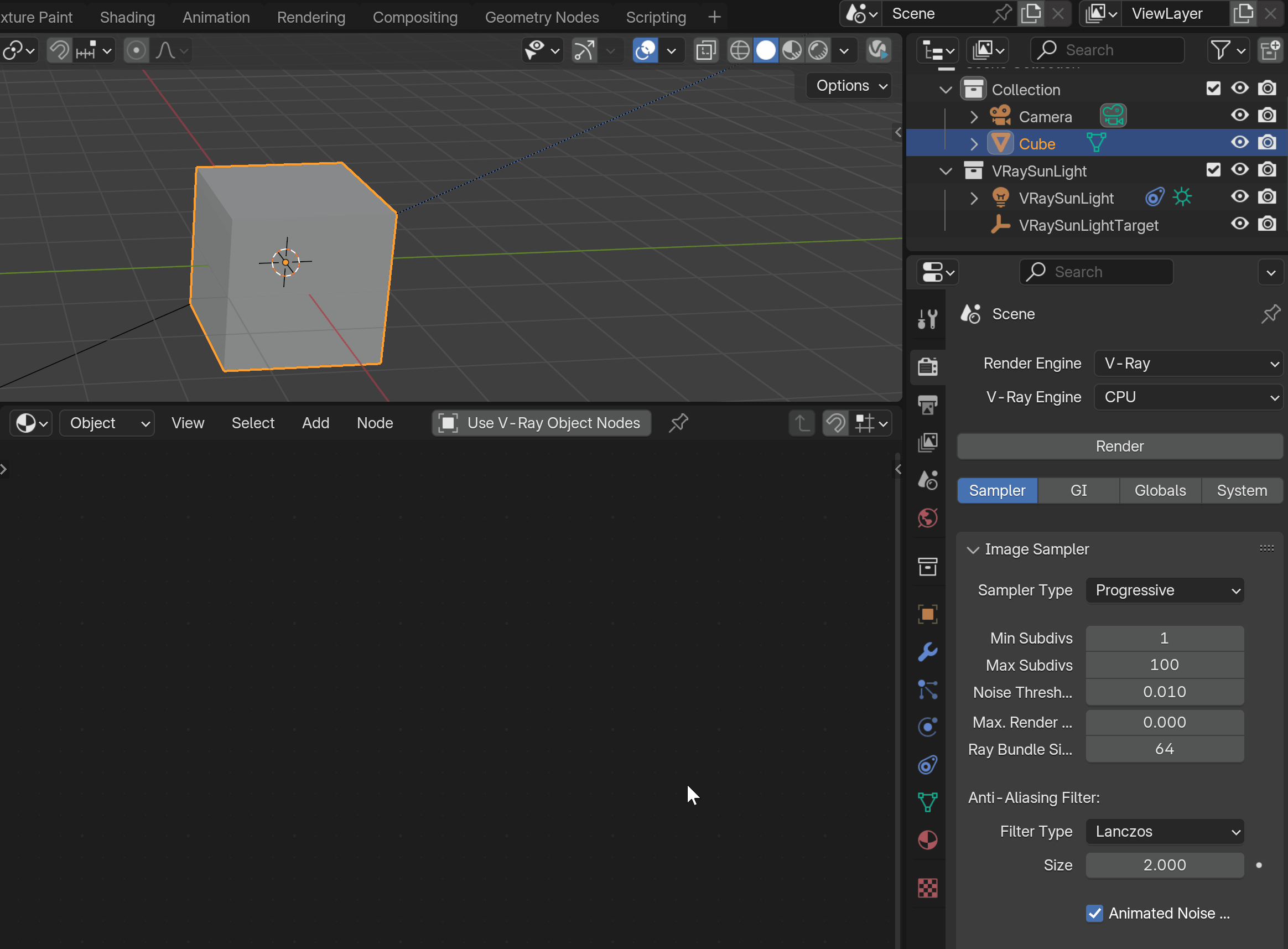Disable VRaySunLightTarget in renders
The width and height of the screenshot is (1288, 949).
[1268, 224]
